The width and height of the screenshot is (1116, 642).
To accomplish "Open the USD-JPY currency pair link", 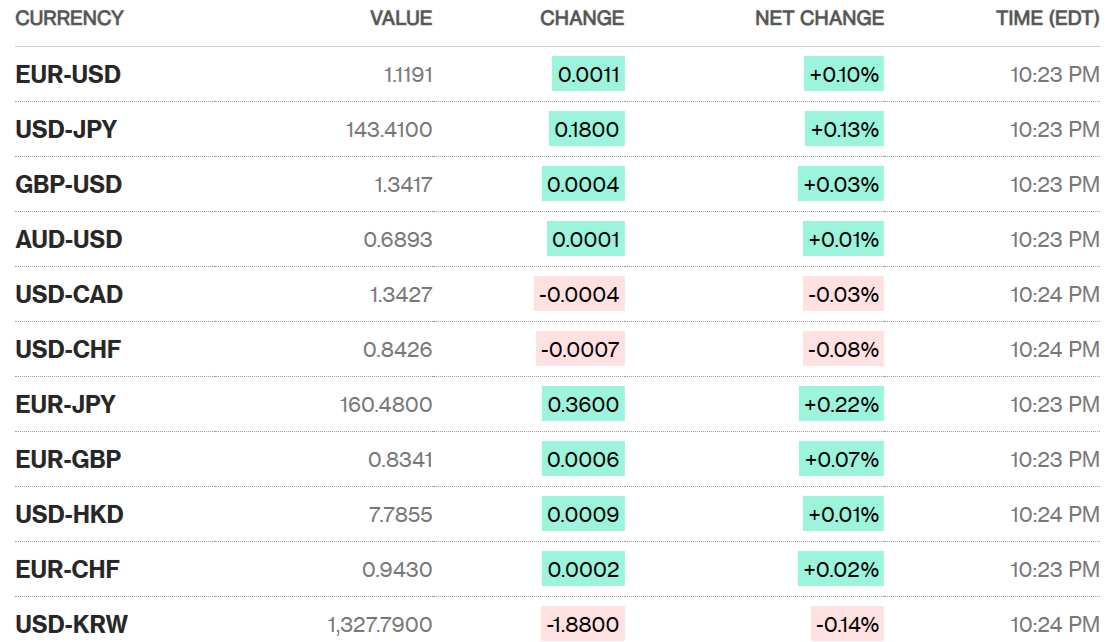I will (66, 130).
